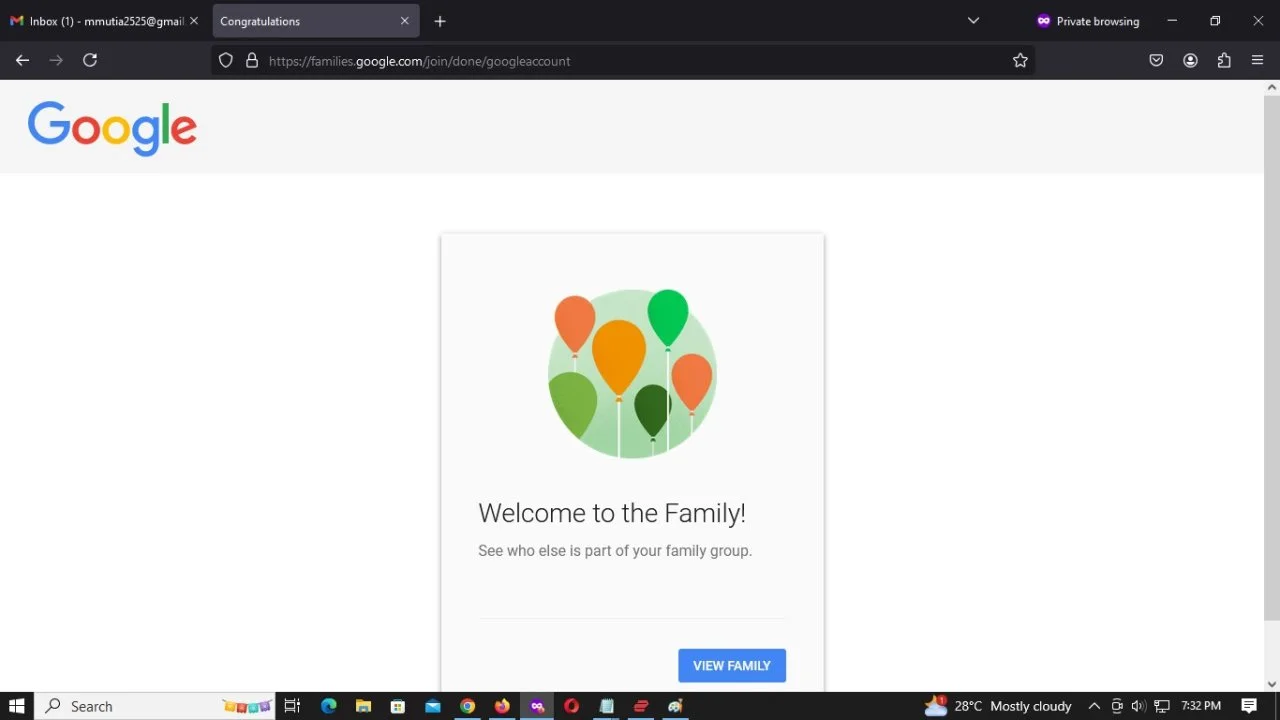This screenshot has width=1280, height=720.
Task: Open a new browser tab
Action: 440,21
